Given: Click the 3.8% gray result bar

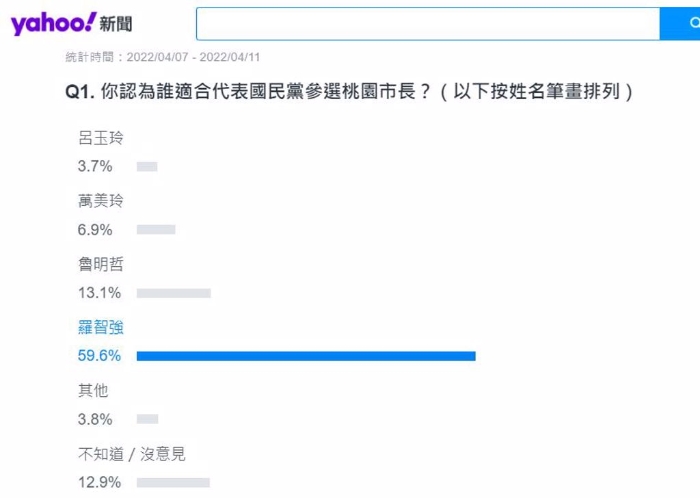Looking at the screenshot, I should [x=147, y=419].
